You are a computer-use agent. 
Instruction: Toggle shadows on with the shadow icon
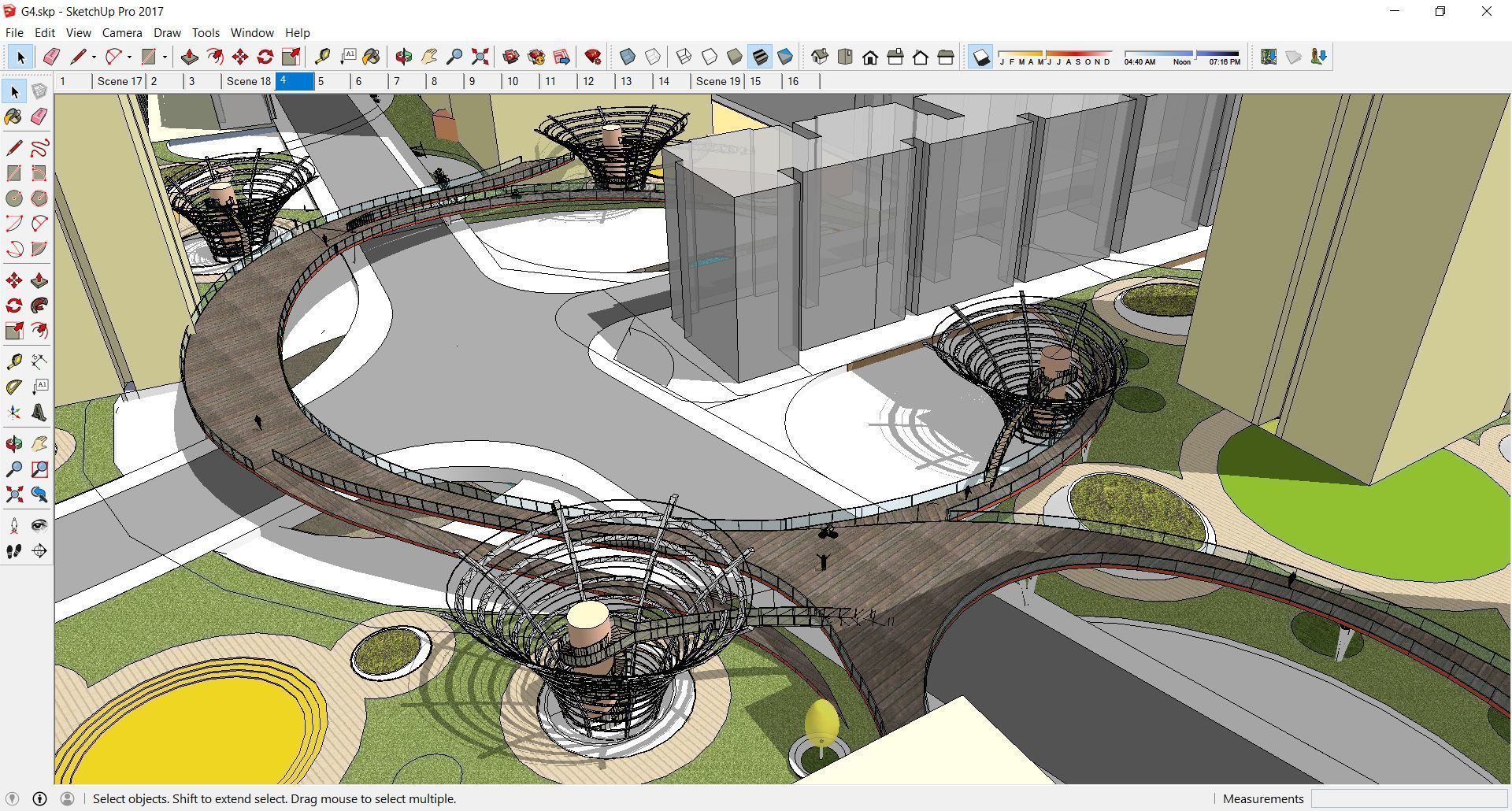click(980, 56)
